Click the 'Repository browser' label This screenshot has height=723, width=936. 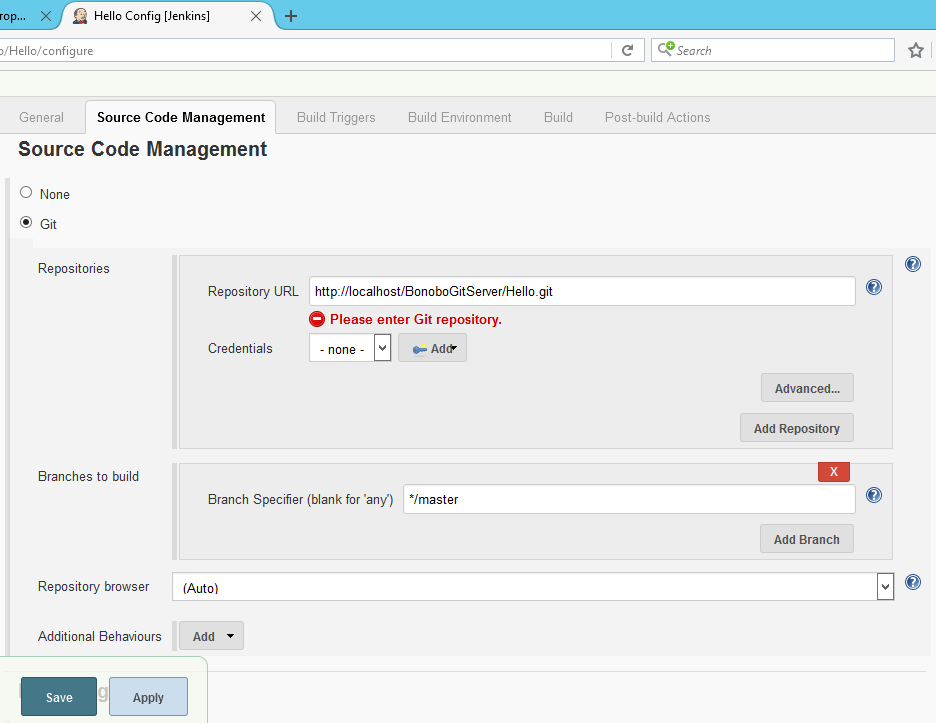pos(94,586)
